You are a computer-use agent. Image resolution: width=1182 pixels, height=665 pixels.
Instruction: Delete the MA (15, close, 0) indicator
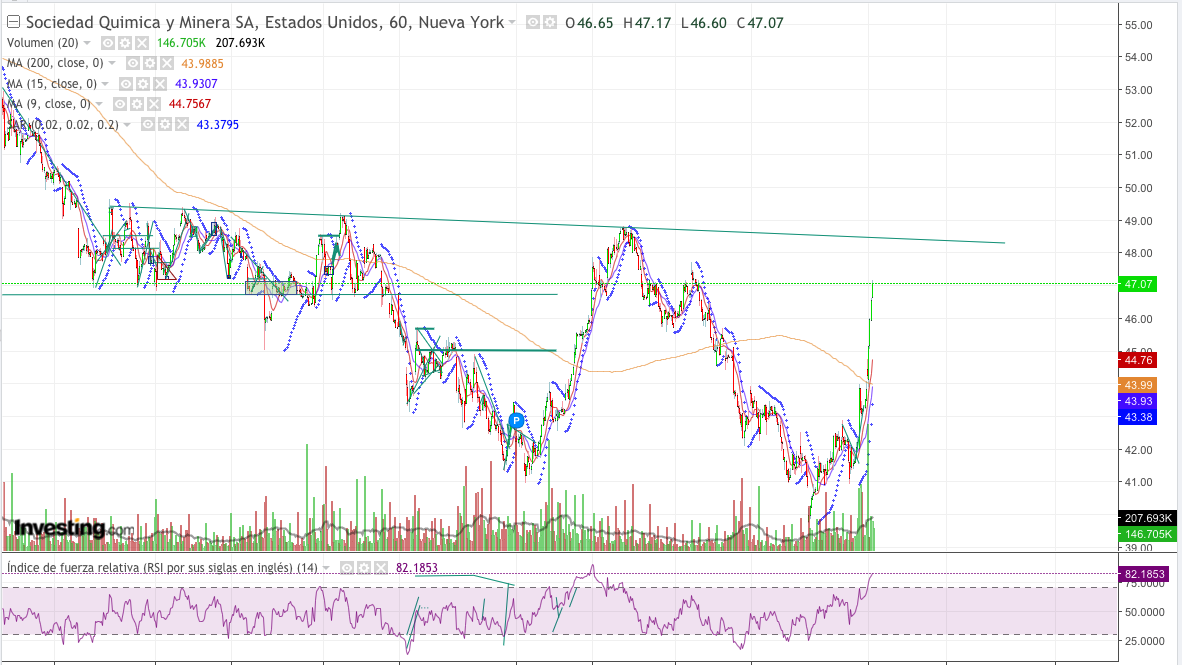pos(161,84)
